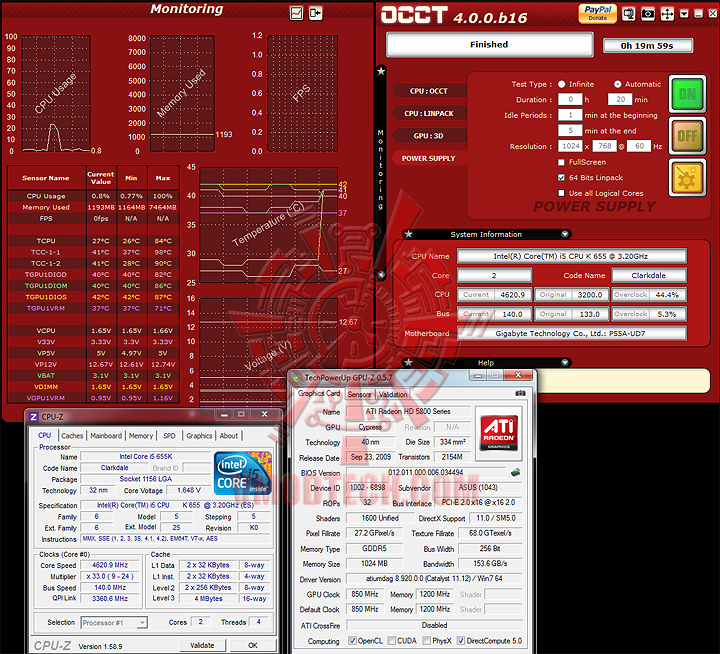Viewport: 720px width, 654px height.
Task: Click the GPU-Z screenshot camera icon
Action: 520,394
